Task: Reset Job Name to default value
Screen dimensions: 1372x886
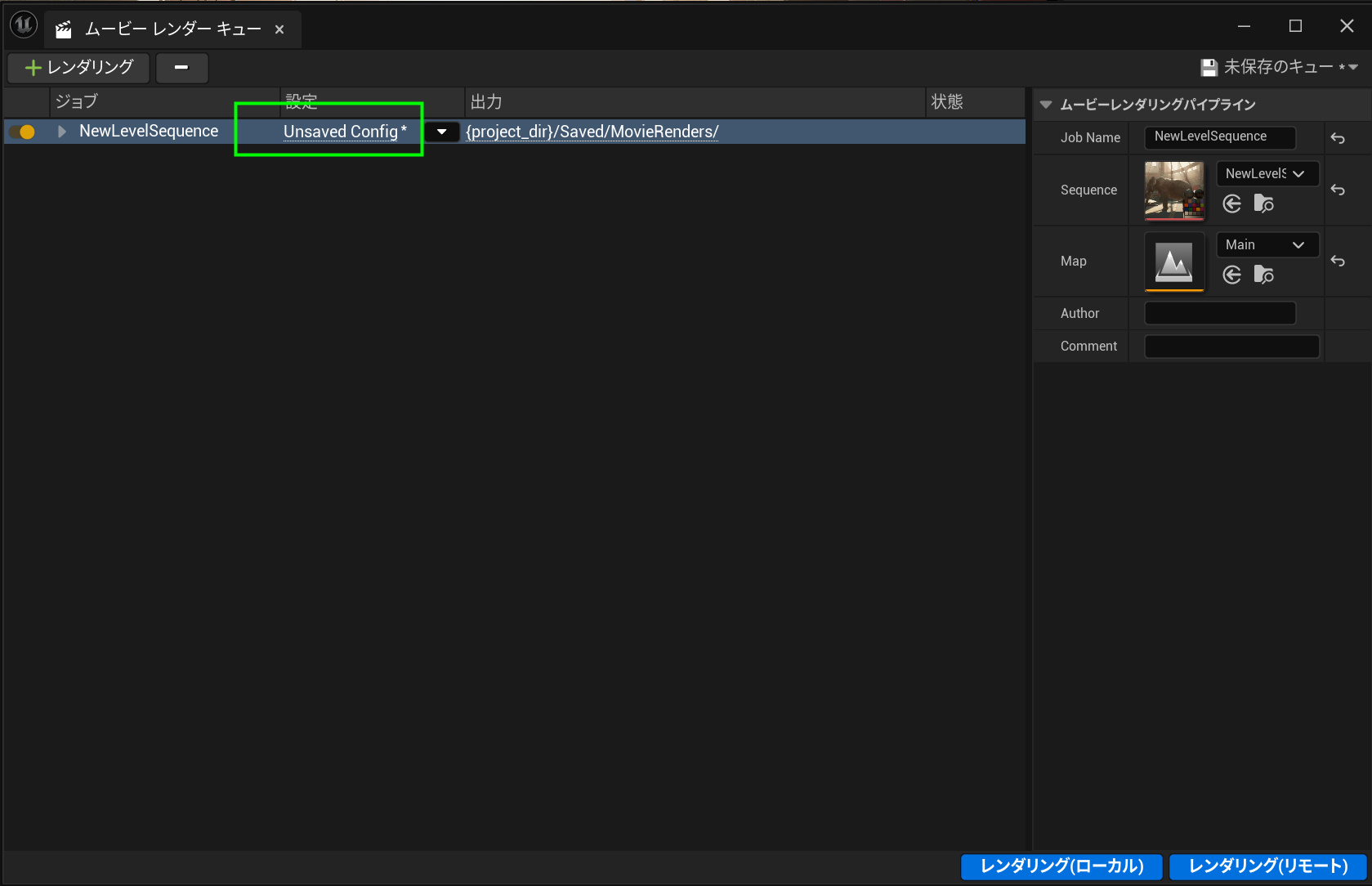Action: point(1338,138)
